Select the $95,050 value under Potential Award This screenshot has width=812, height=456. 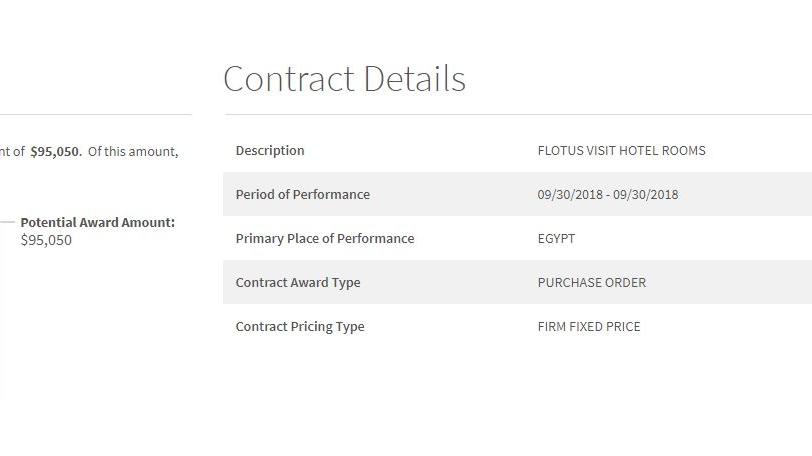click(x=46, y=240)
